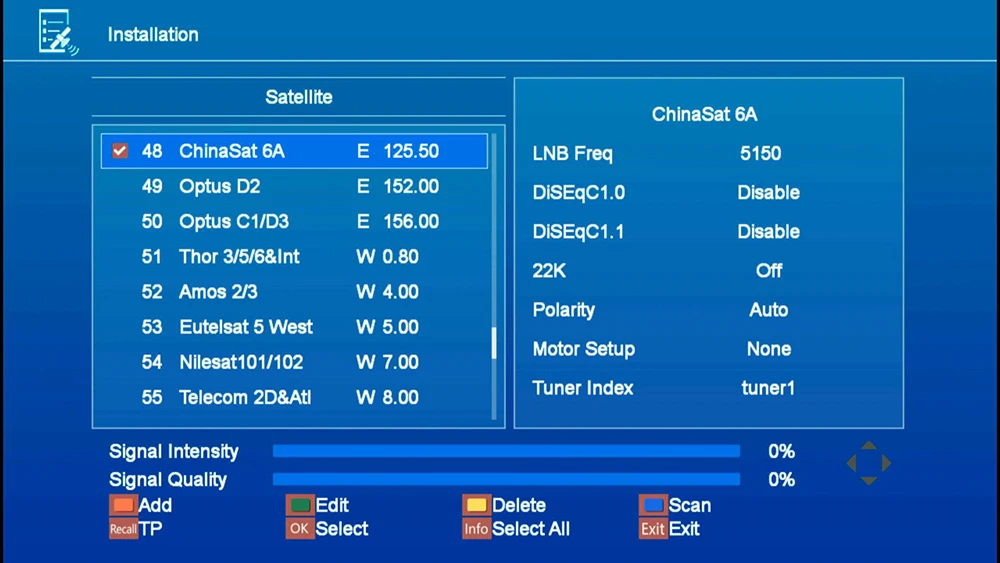Click the W 7.00 position value
The image size is (1000, 563).
pos(387,362)
